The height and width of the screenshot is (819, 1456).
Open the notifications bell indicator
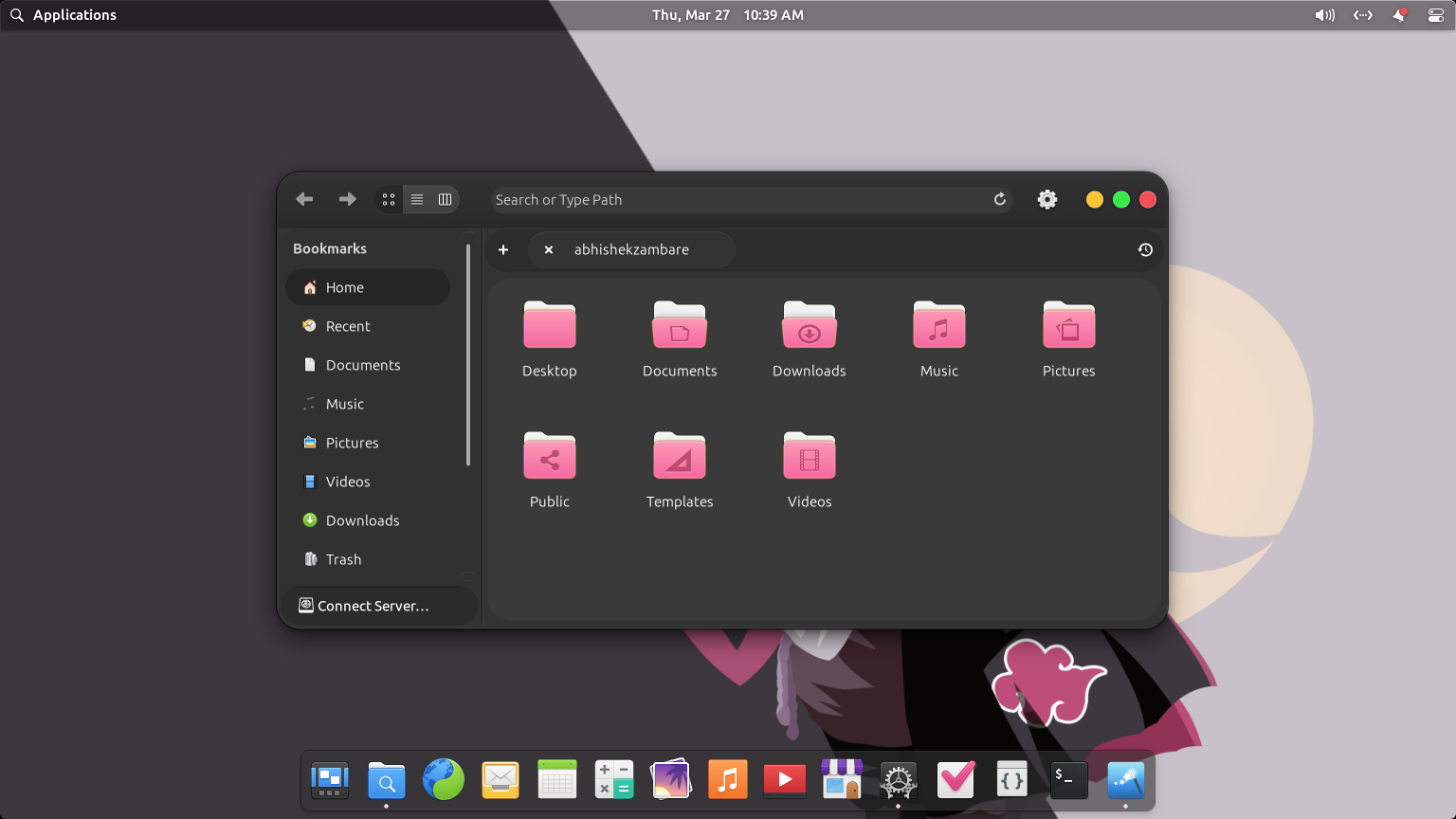pyautogui.click(x=1400, y=15)
